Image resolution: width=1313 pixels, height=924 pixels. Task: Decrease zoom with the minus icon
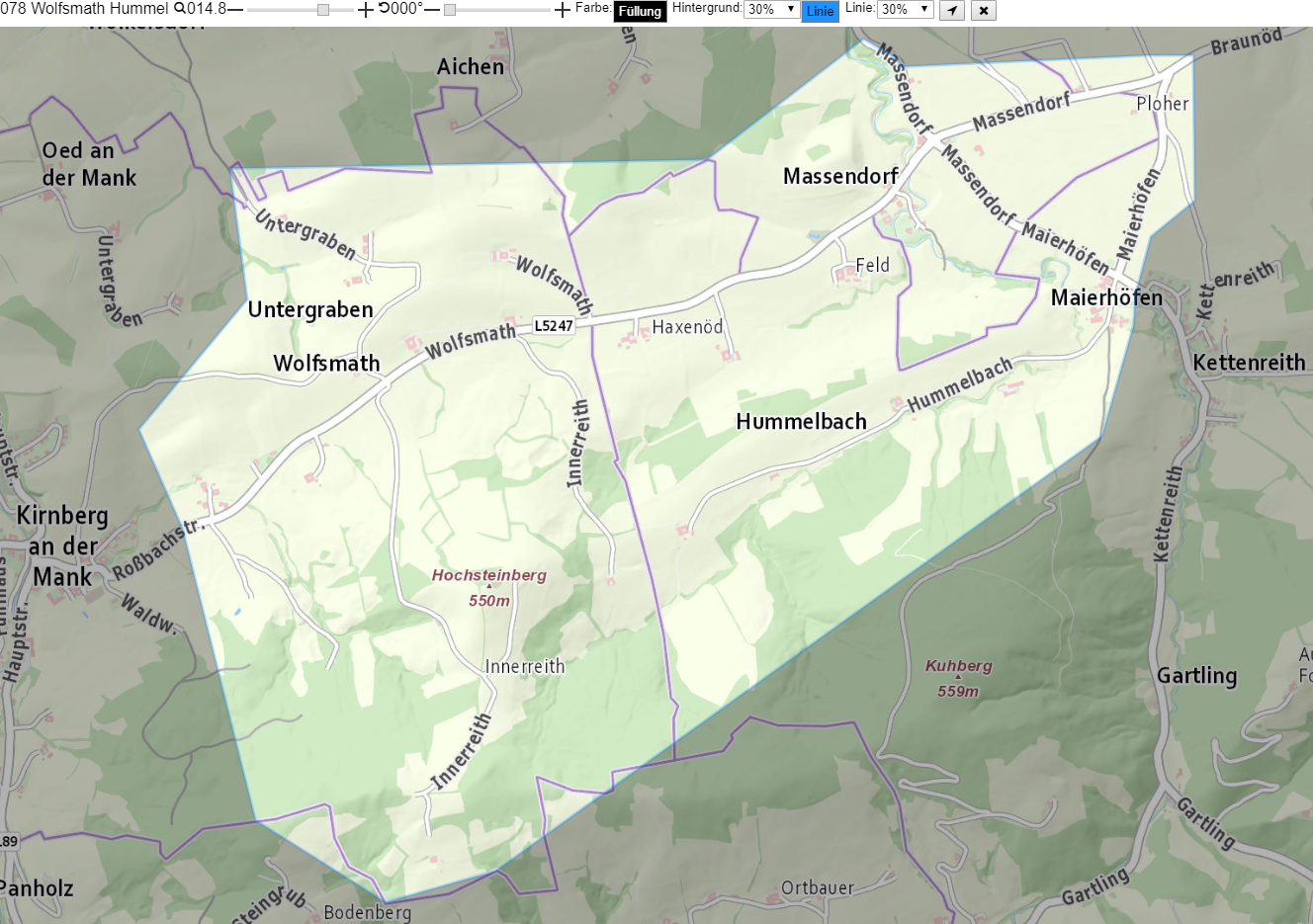(x=235, y=10)
